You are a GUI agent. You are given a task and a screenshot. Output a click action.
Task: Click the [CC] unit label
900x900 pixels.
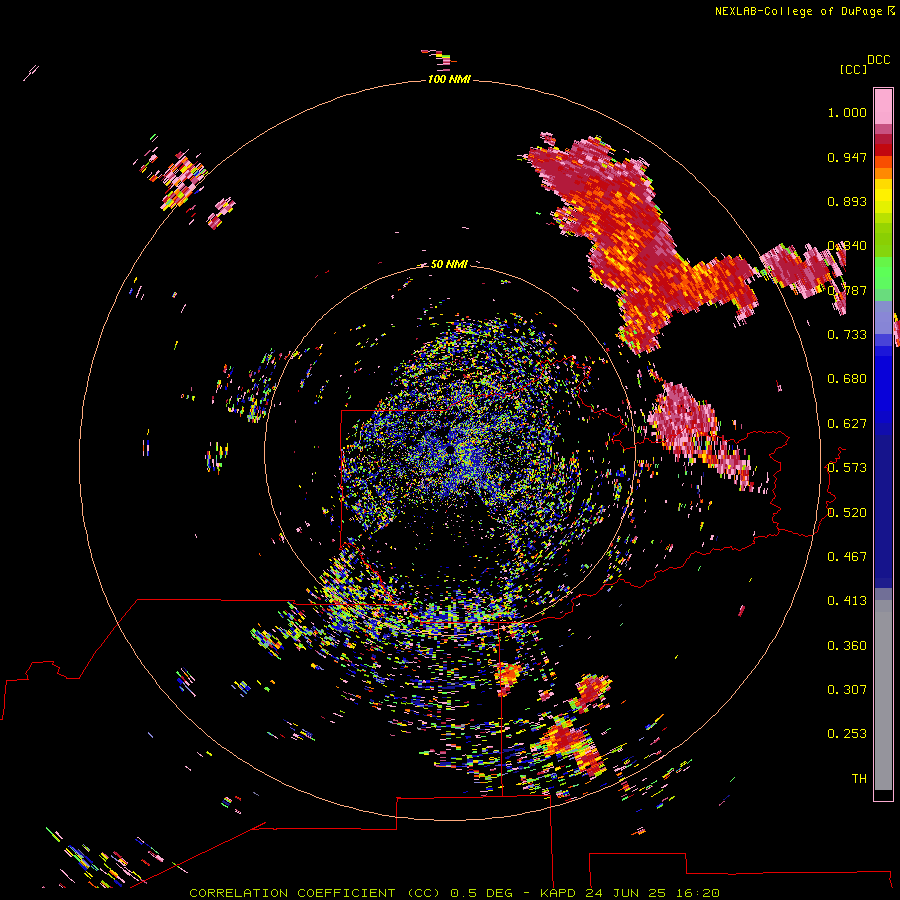854,69
